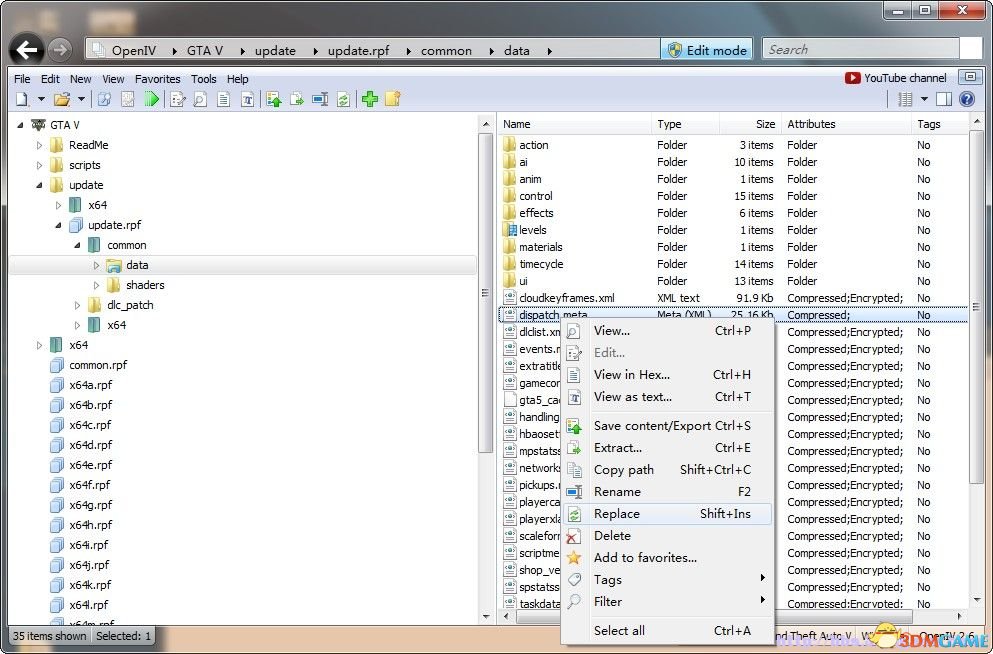
Task: Click the New folder toolbar icon
Action: pos(393,99)
